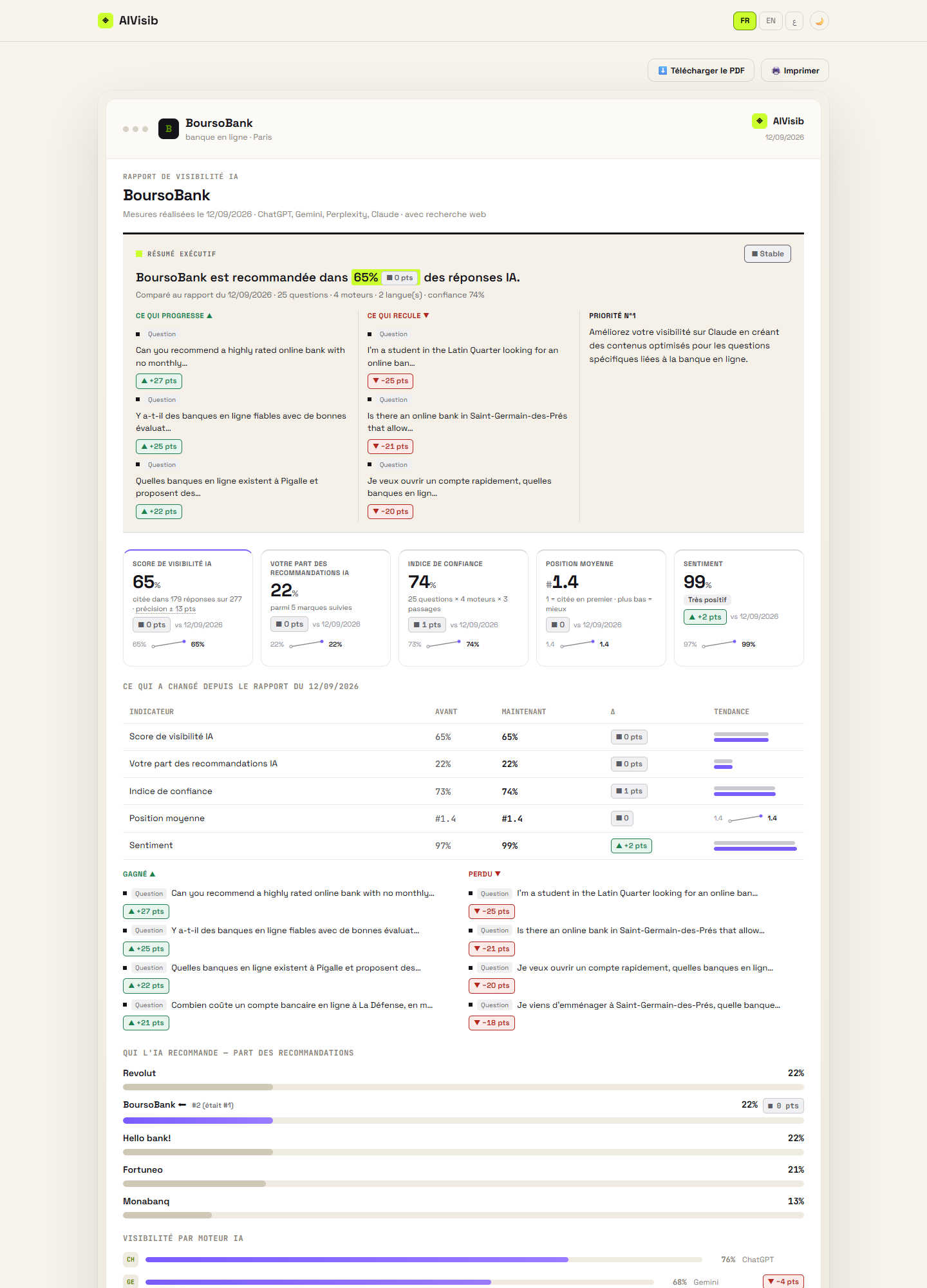Click 0 pts delta in Score de visibilité row
The width and height of the screenshot is (927, 1288).
tap(629, 737)
